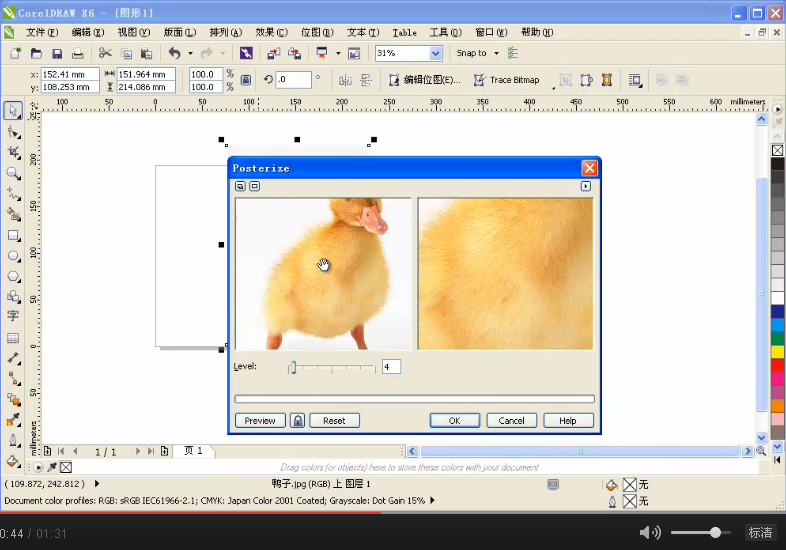Image resolution: width=786 pixels, height=550 pixels.
Task: Select the Eyedropper tool
Action: 13,420
